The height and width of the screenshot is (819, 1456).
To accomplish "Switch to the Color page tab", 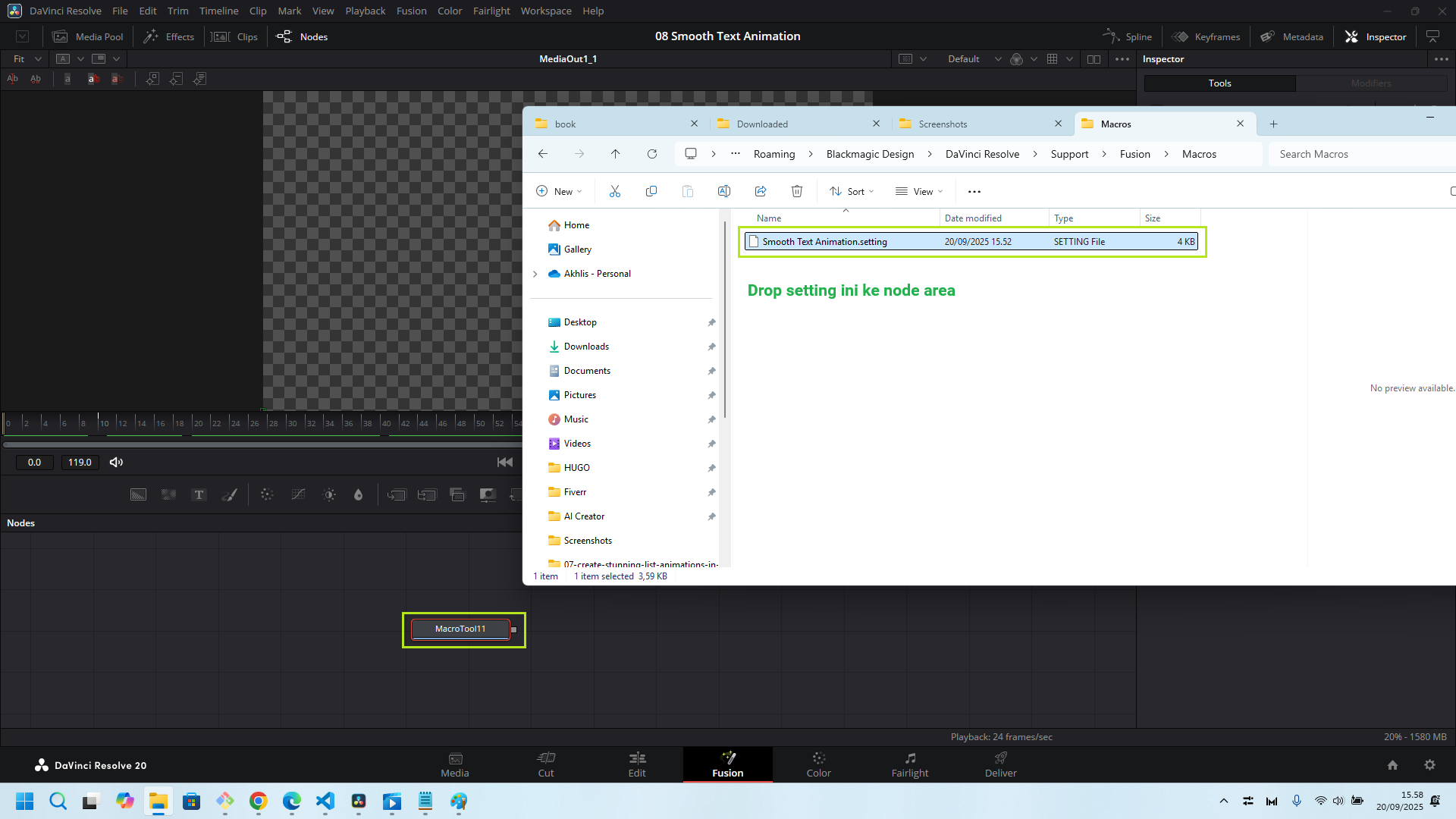I will click(x=818, y=764).
